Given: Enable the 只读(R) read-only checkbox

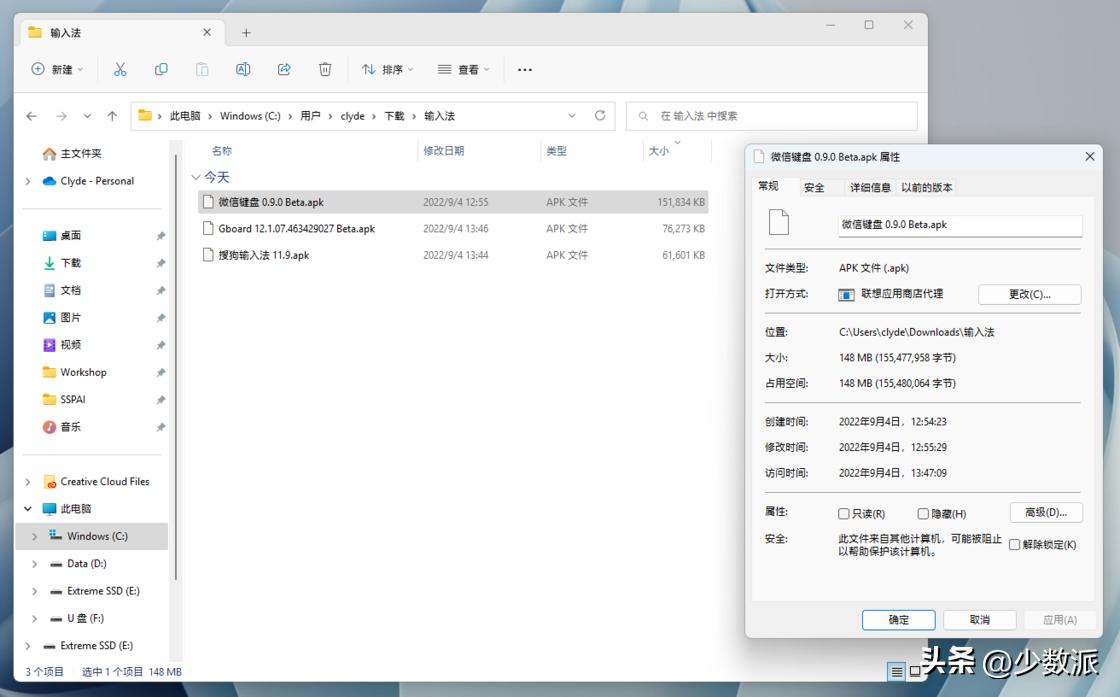Looking at the screenshot, I should [843, 513].
